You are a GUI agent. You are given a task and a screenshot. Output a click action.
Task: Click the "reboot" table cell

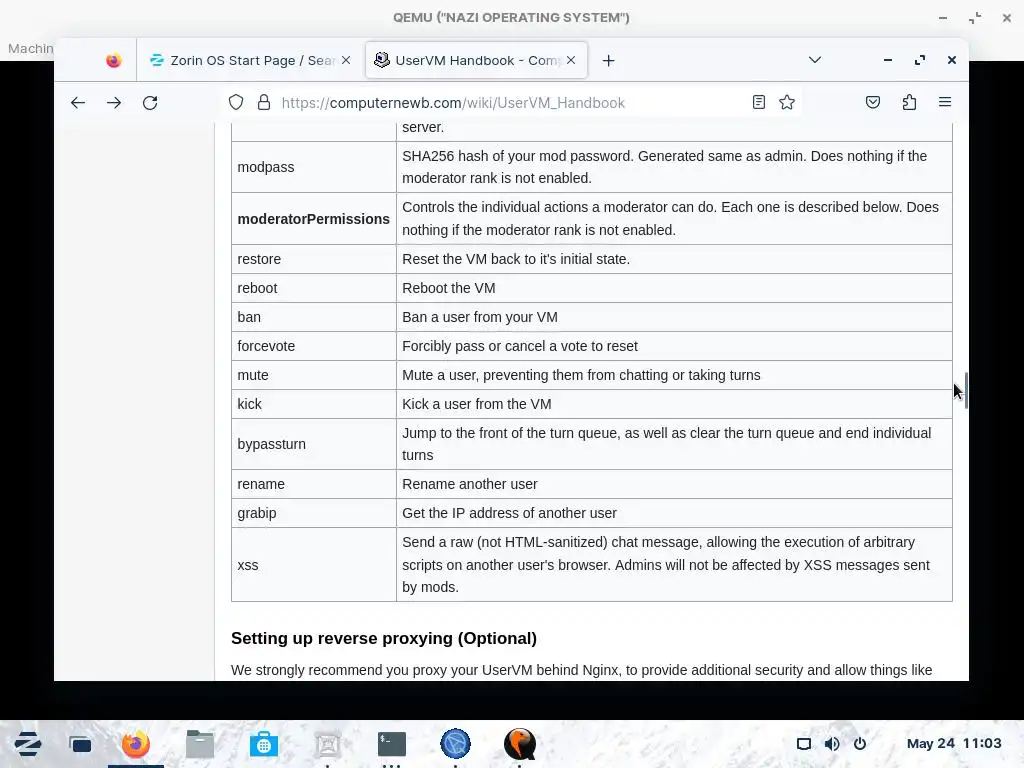313,288
